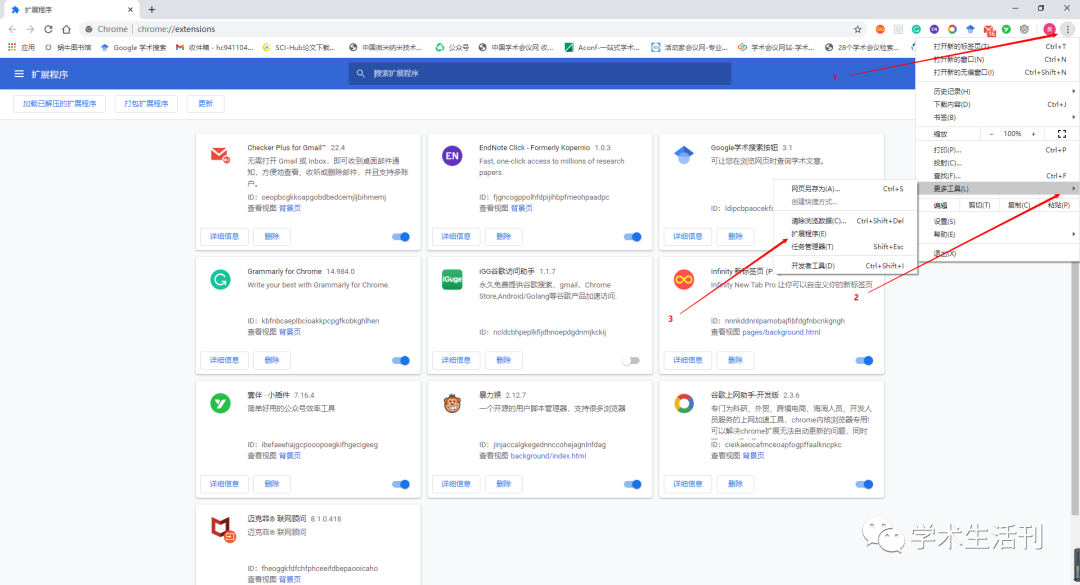
Task: Decrease zoom with the minus button
Action: [x=991, y=134]
